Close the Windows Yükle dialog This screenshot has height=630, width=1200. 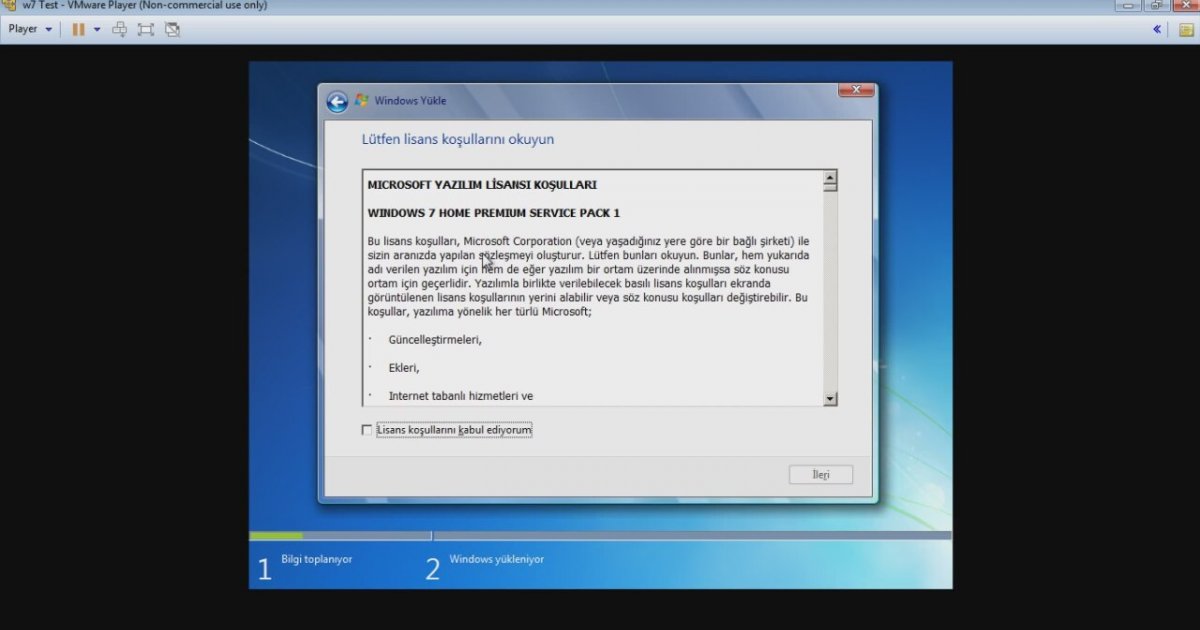pos(856,91)
